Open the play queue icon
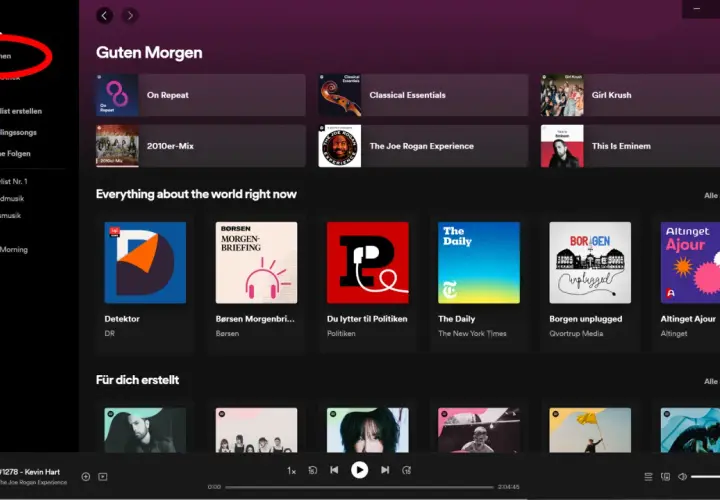 click(x=648, y=477)
